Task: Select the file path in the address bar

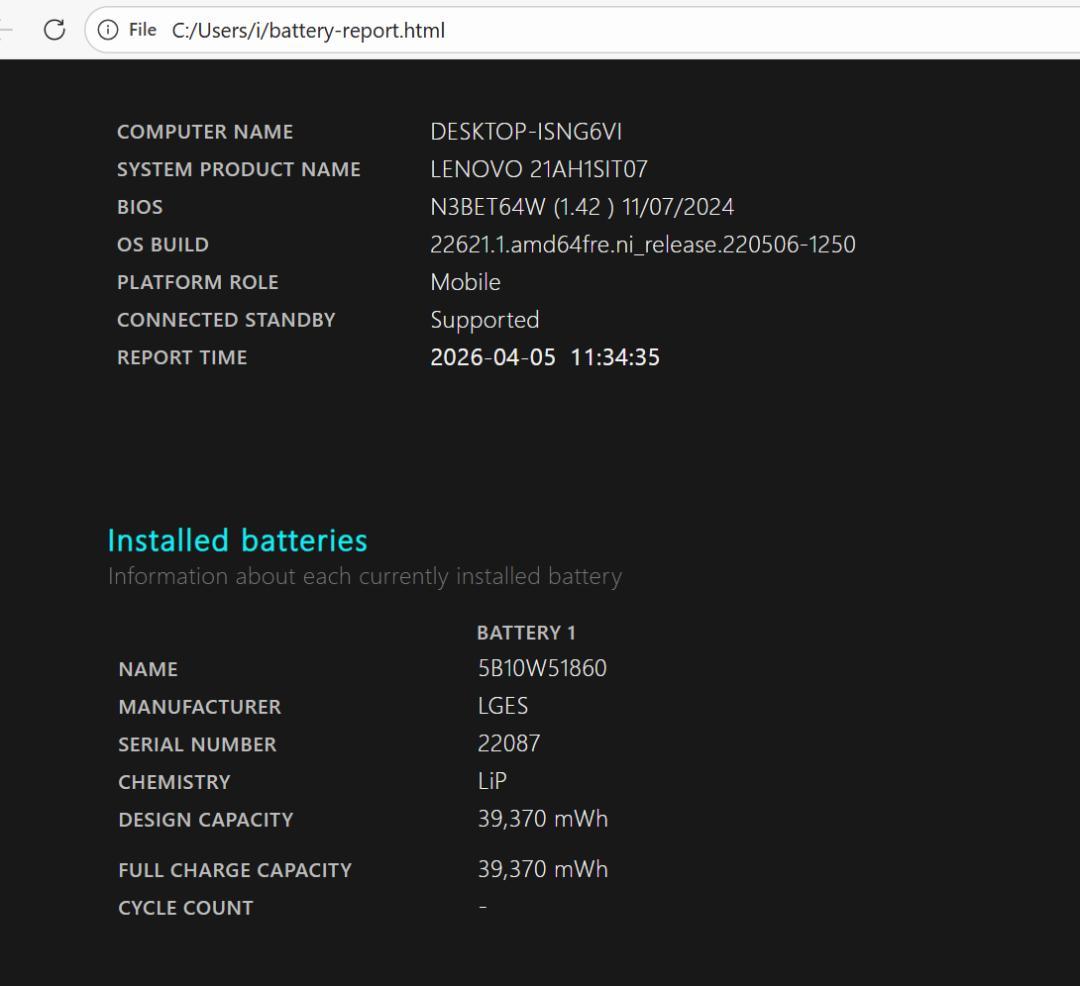Action: [310, 31]
